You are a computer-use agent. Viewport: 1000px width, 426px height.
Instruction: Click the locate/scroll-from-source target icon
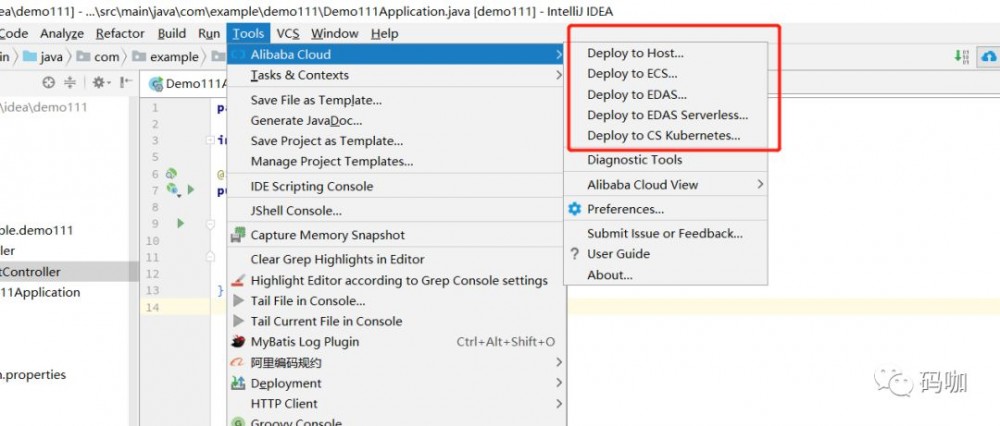[49, 82]
